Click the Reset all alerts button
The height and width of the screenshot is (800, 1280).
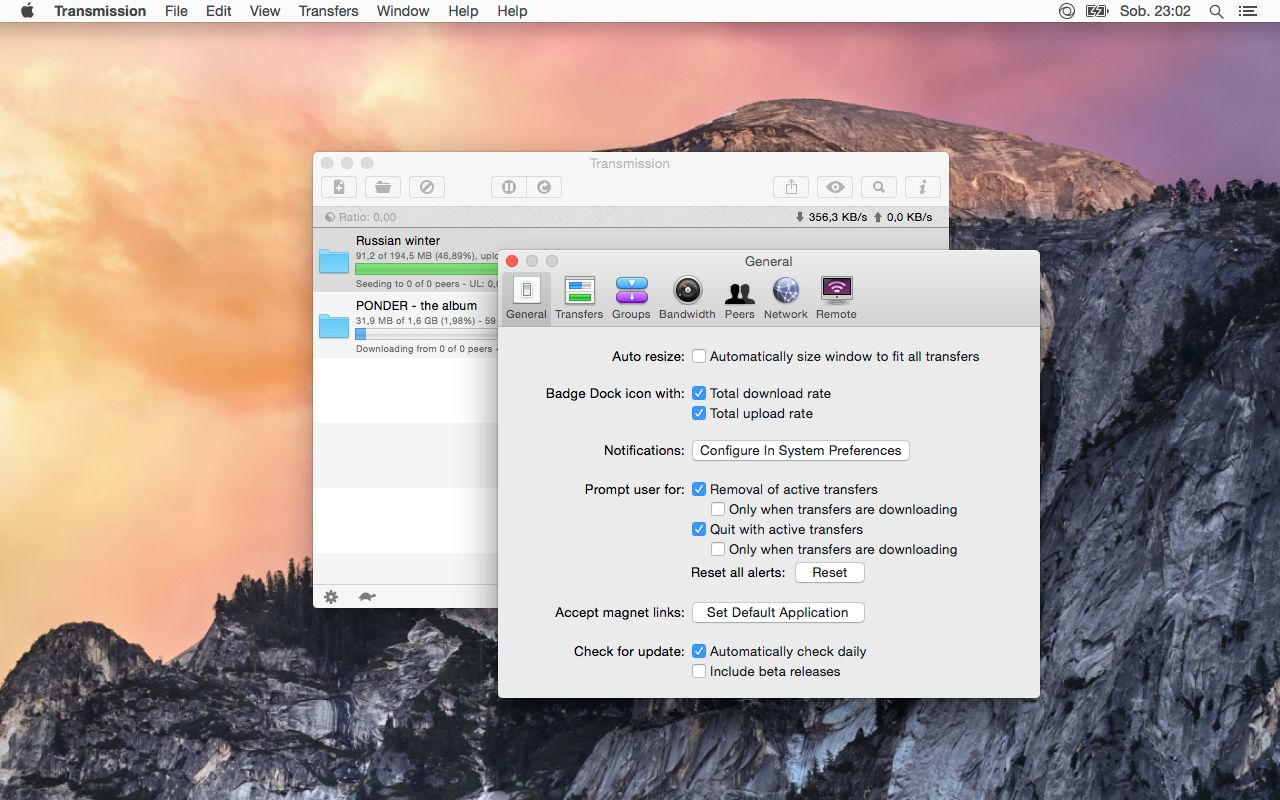(x=830, y=573)
